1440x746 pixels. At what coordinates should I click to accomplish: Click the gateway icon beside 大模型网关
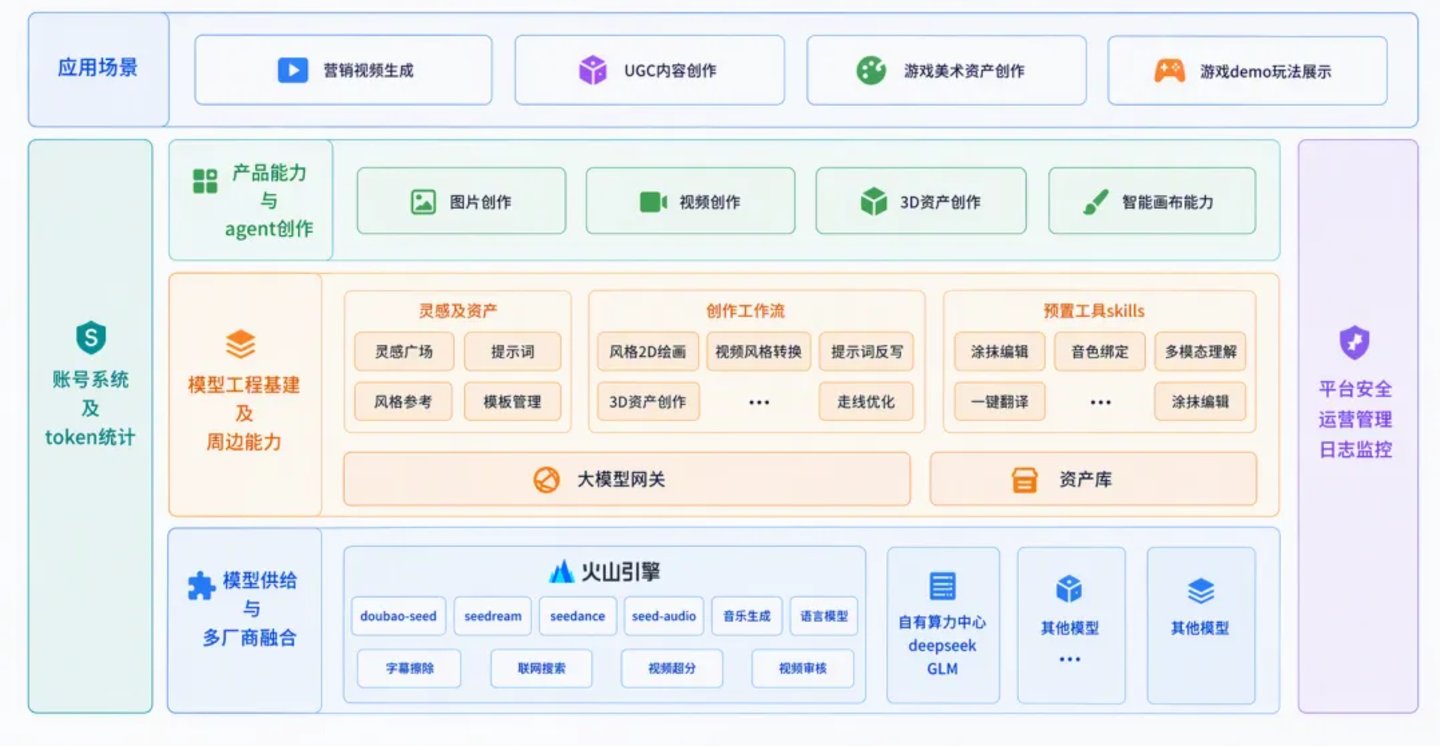546,480
